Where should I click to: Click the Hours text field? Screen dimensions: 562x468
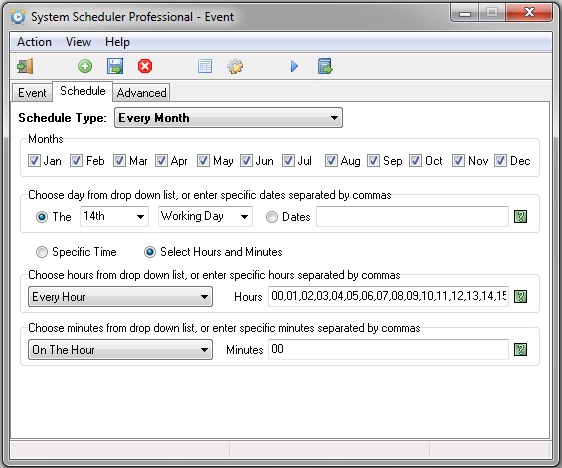click(x=388, y=296)
